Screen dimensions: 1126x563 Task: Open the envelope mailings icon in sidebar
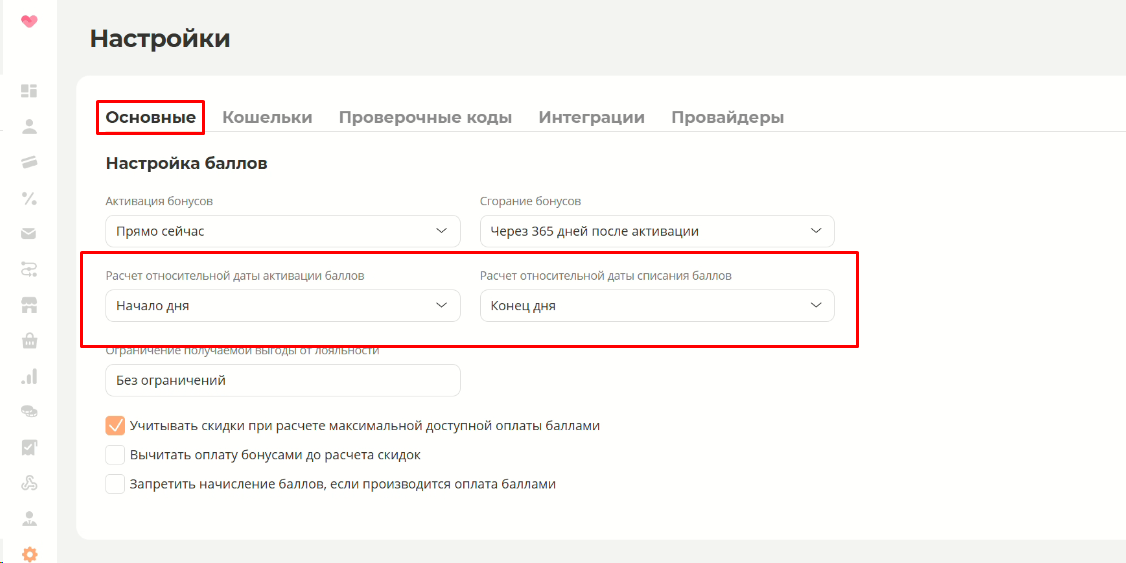pyautogui.click(x=29, y=233)
